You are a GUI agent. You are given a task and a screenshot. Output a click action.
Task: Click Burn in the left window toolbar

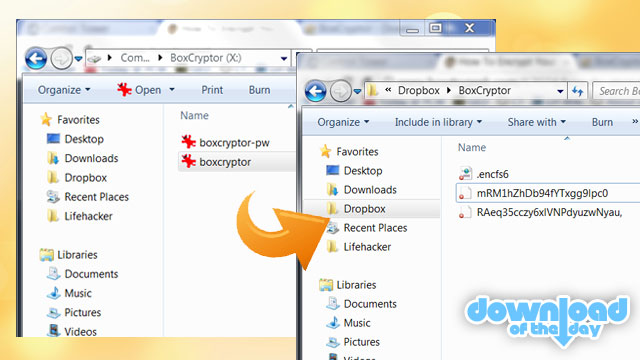click(260, 90)
